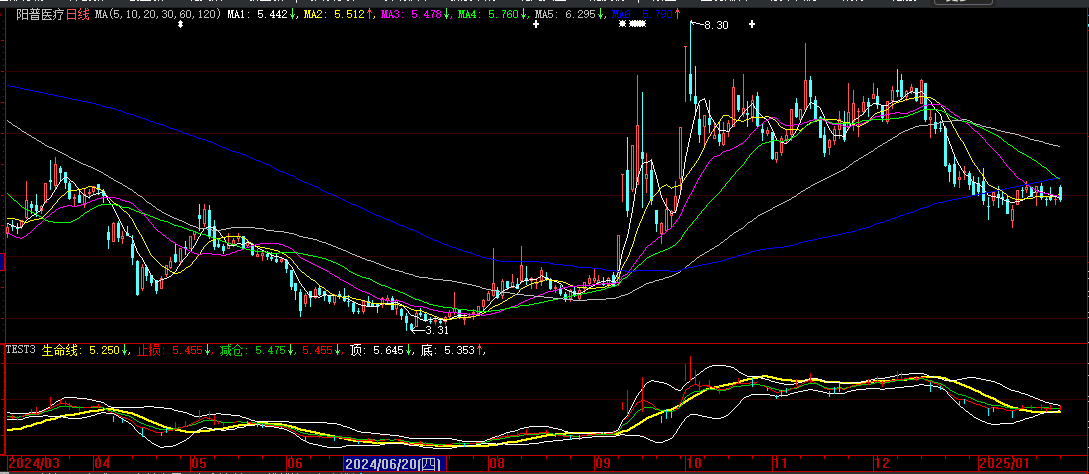
Task: Click the 2025/01 date on time axis
Action: coord(1004,463)
